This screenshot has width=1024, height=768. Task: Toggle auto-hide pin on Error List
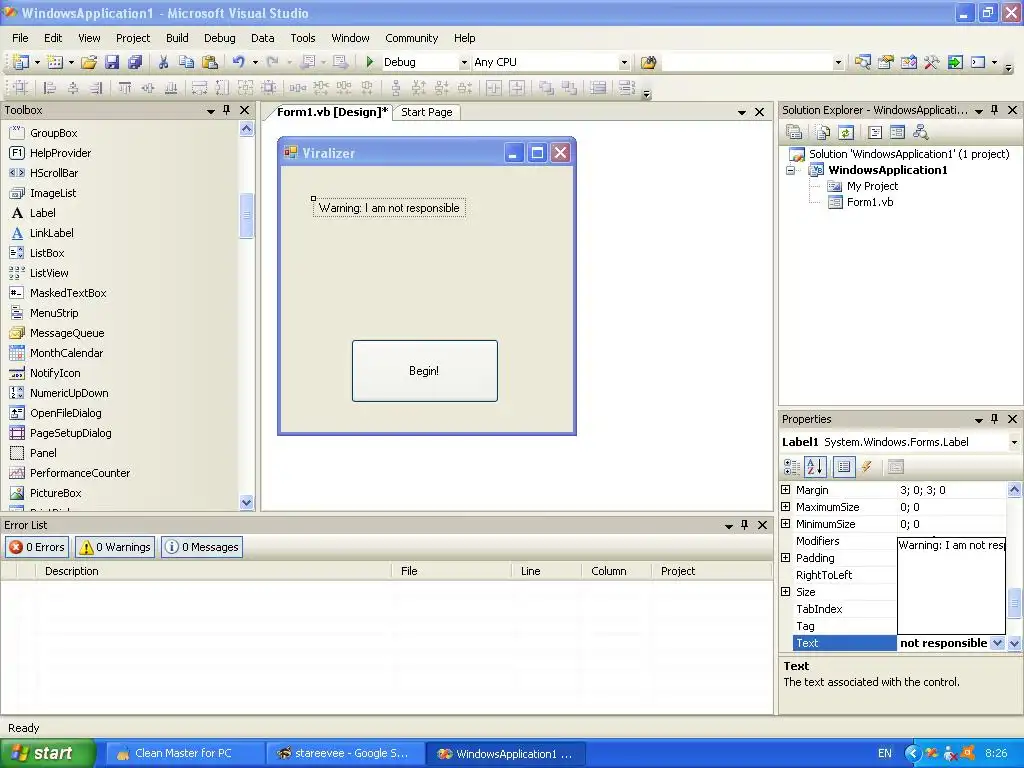(x=744, y=525)
